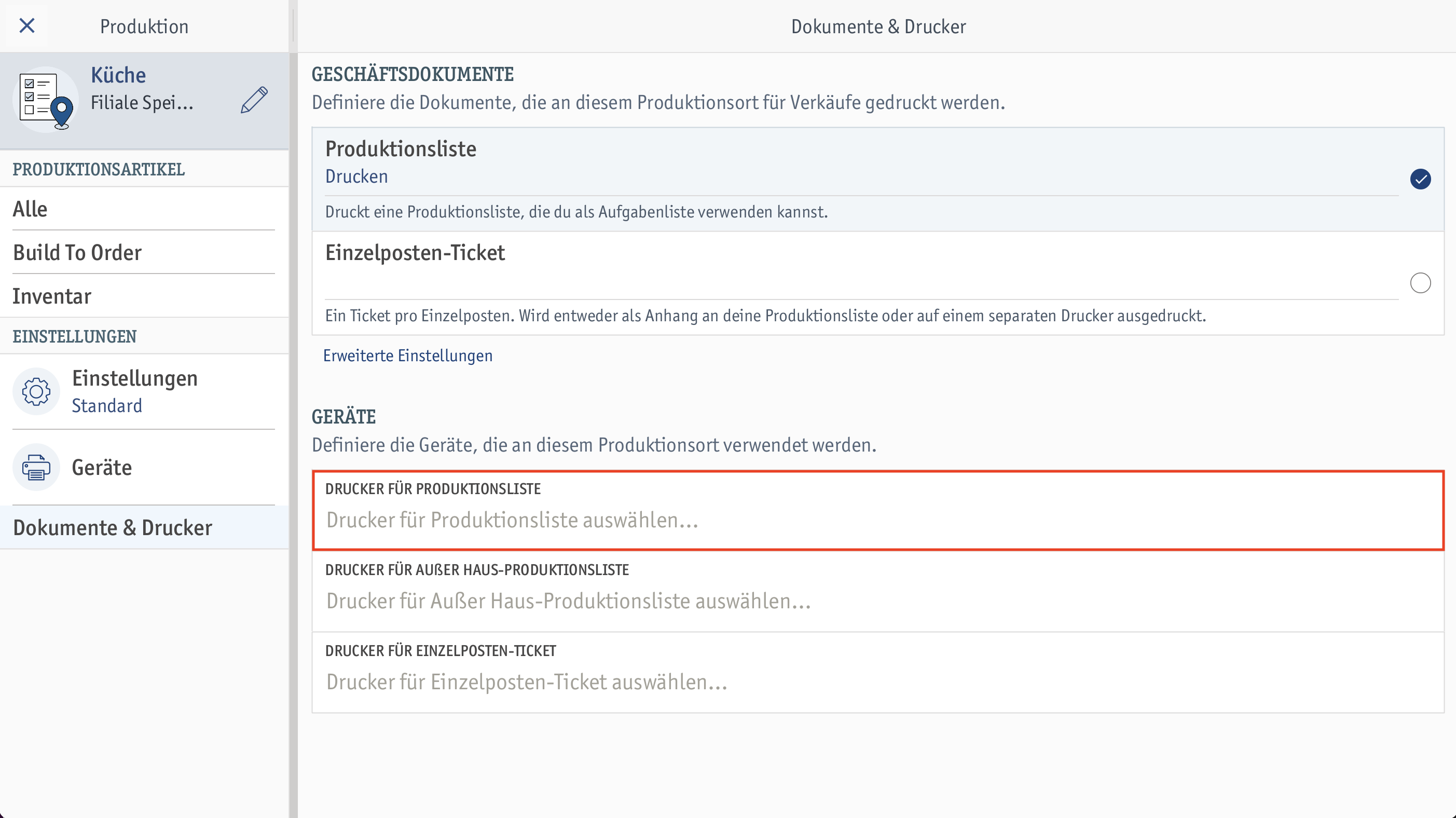Toggle the Produktionsliste checkmark
1456x818 pixels.
1420,179
